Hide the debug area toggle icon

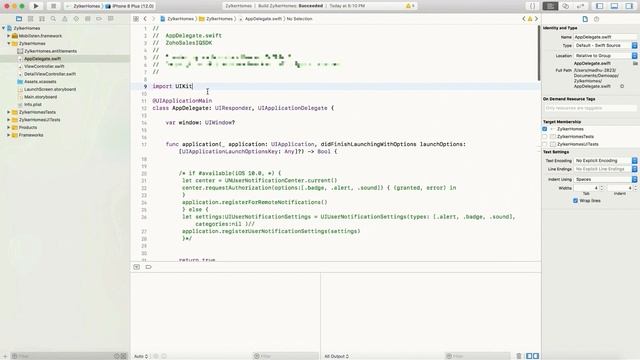137,267
